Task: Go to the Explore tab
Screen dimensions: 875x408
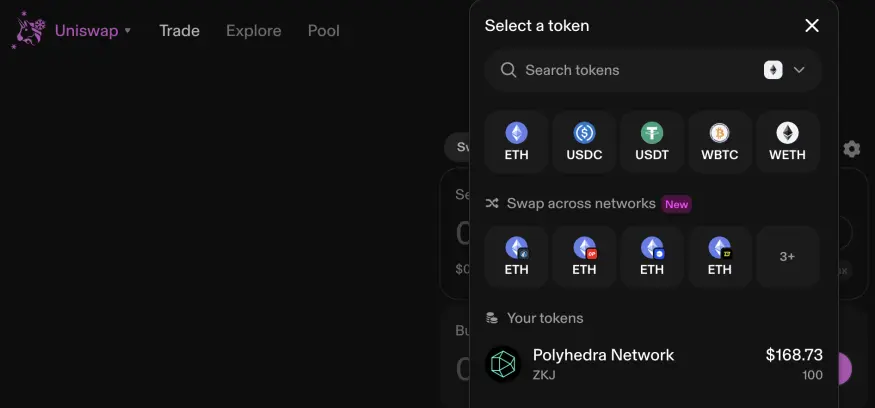Action: pos(253,31)
